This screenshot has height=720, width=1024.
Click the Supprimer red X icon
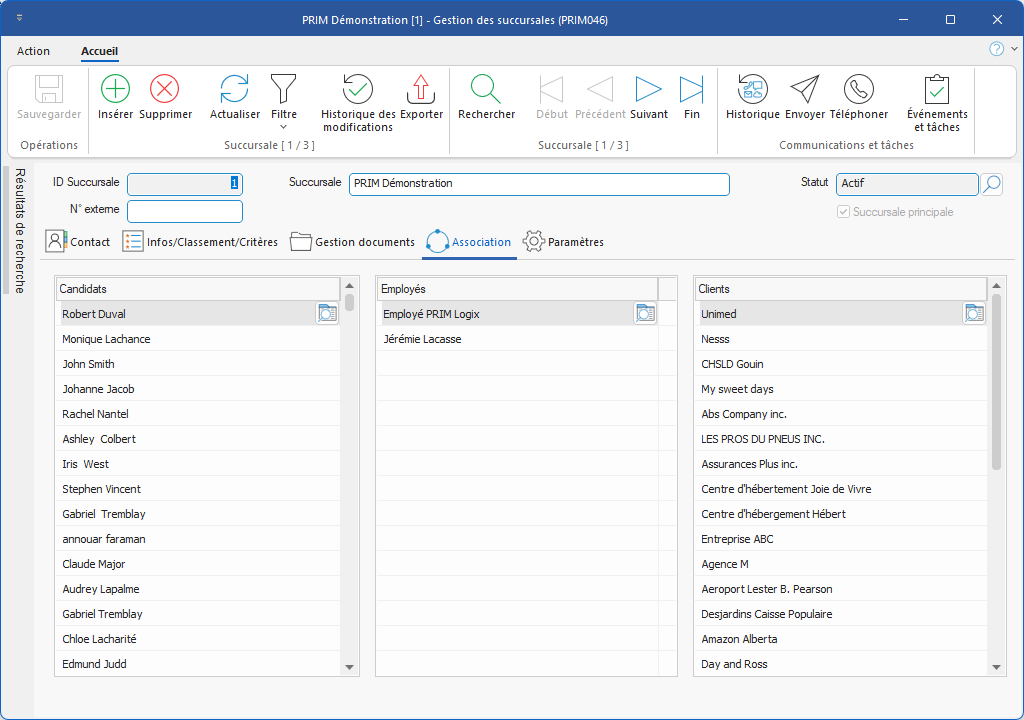165,90
